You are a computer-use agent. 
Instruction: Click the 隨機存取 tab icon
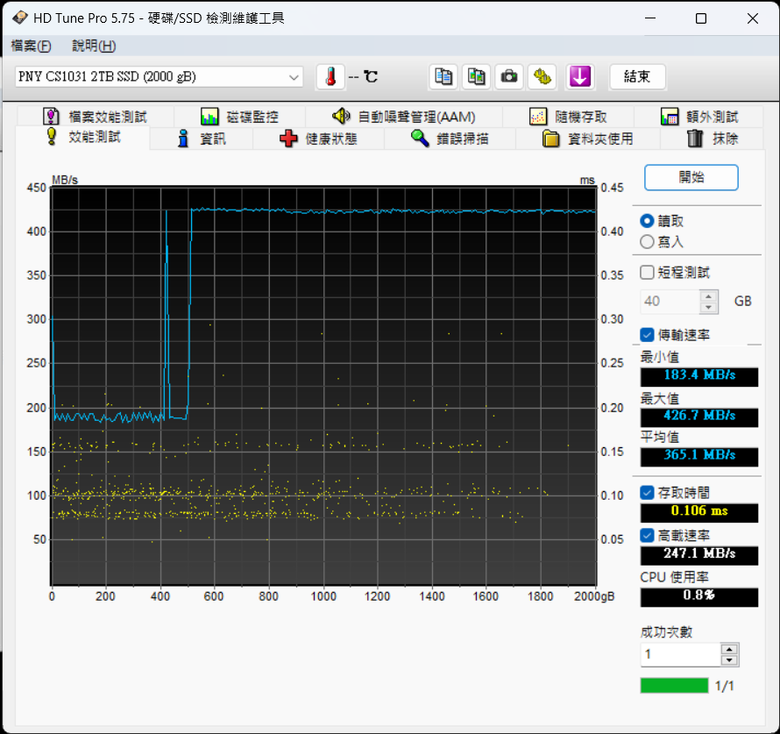(538, 116)
